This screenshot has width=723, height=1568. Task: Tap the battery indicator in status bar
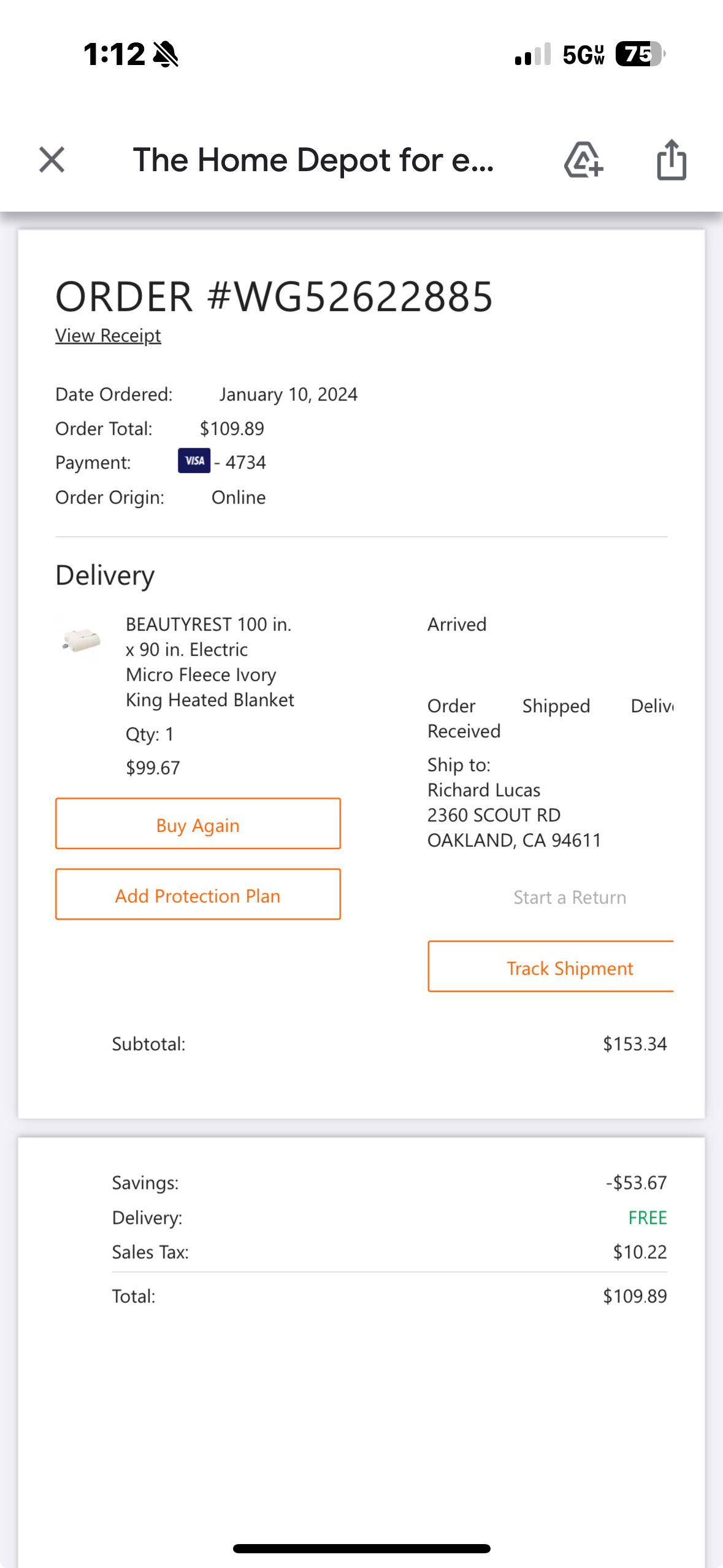(x=640, y=54)
